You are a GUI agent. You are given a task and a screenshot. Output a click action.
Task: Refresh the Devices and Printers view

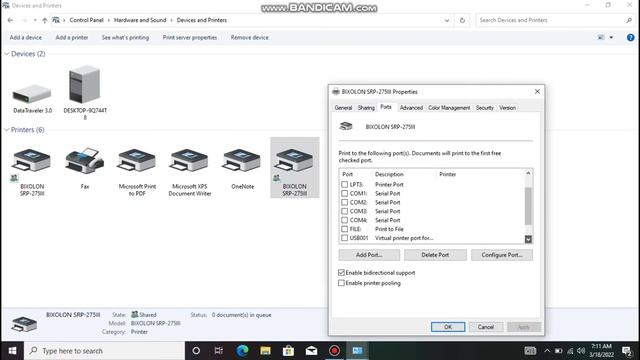(x=462, y=20)
